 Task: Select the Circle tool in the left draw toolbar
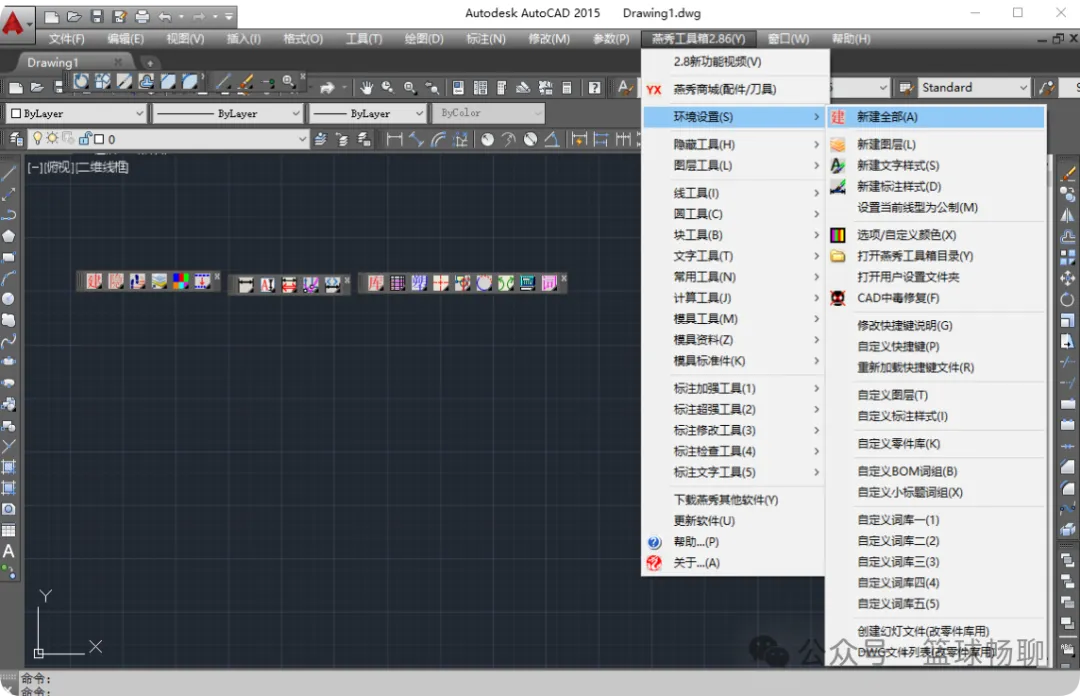click(x=8, y=298)
